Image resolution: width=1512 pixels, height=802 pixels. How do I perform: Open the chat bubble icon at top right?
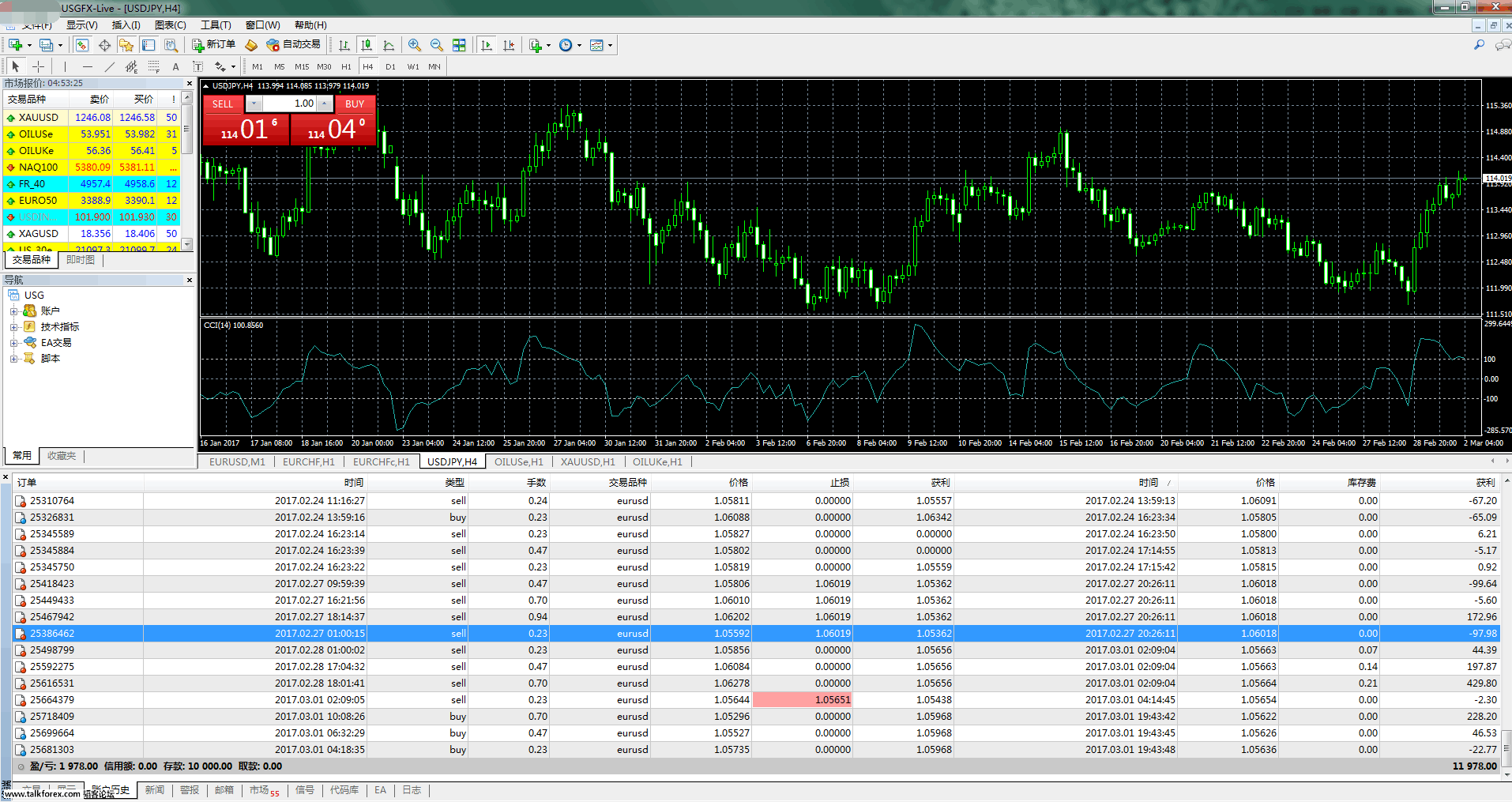[x=1502, y=45]
